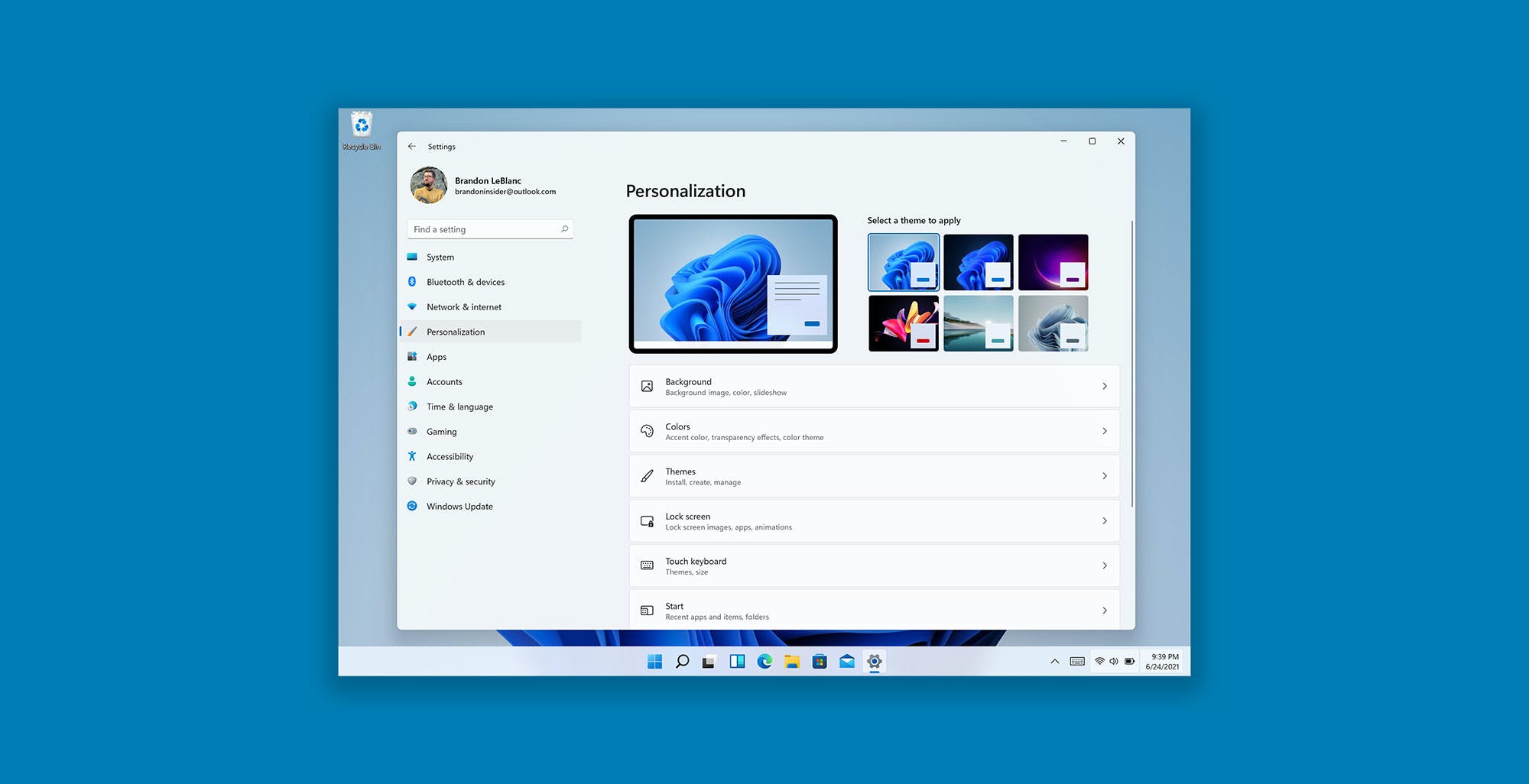The image size is (1529, 784).
Task: Select the pink flower theme thumbnail
Action: click(x=903, y=322)
